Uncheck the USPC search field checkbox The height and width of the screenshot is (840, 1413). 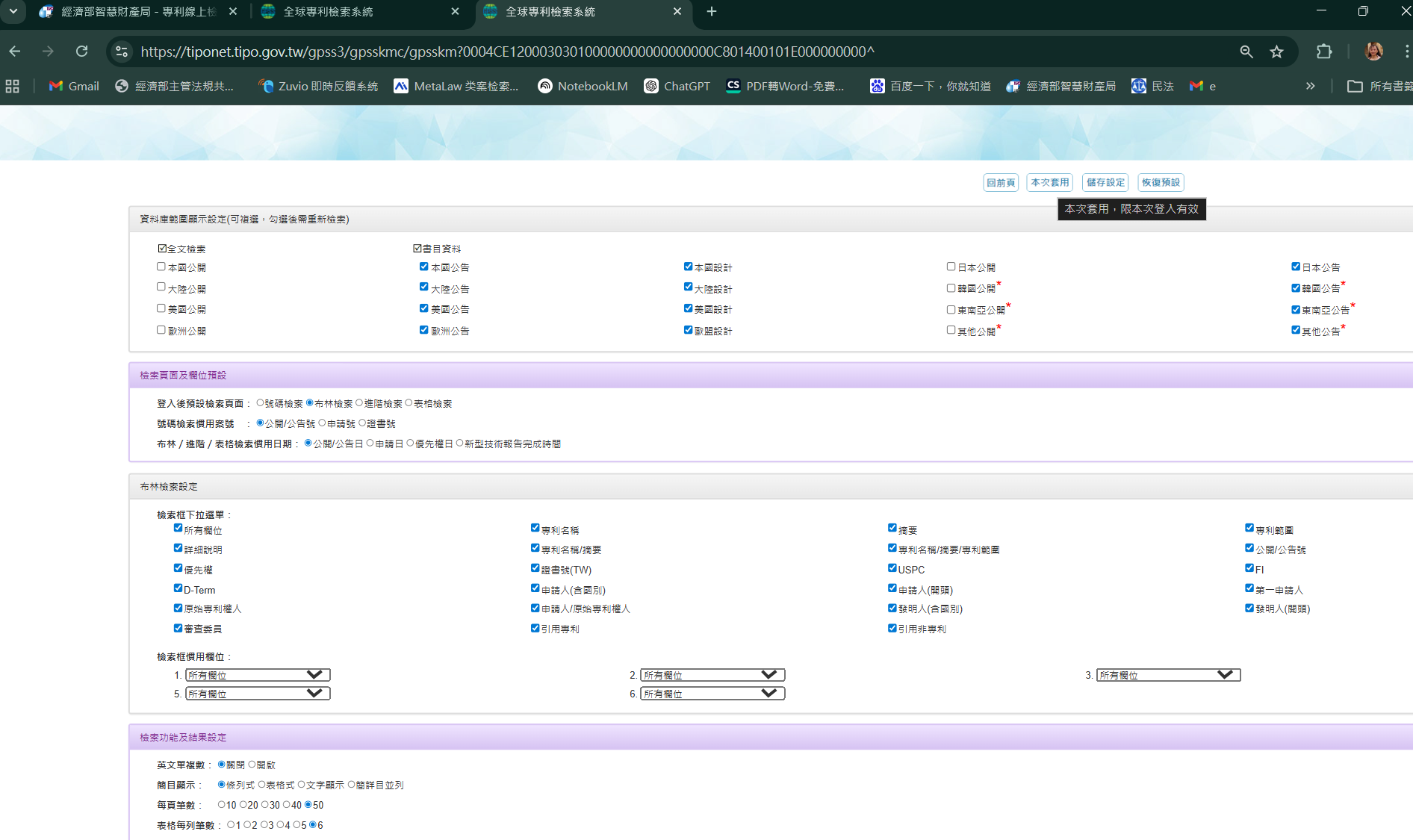[x=892, y=568]
